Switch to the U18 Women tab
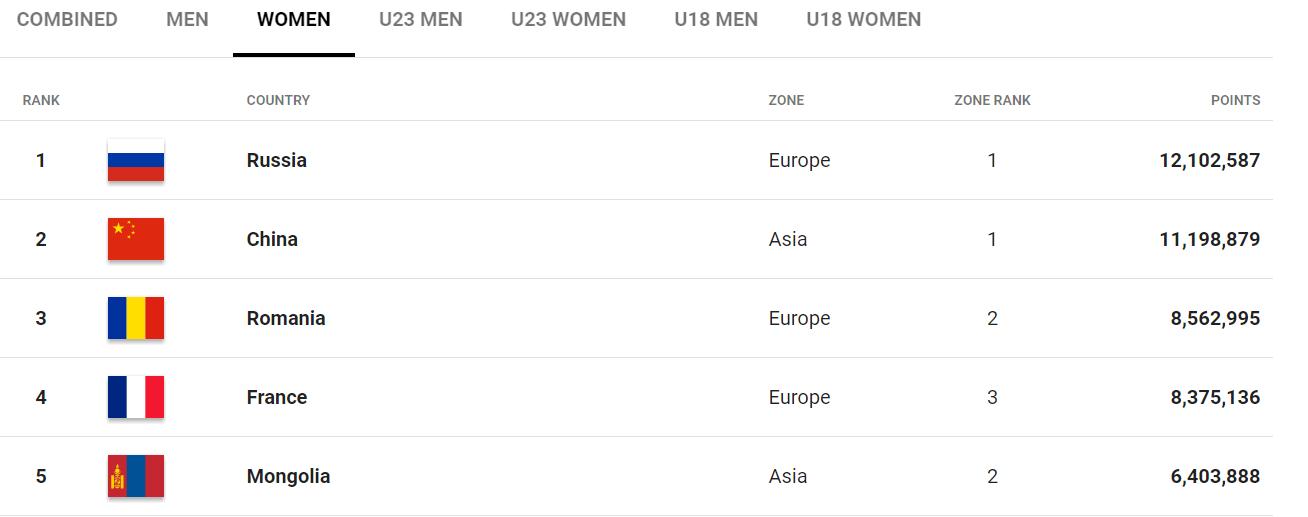This screenshot has width=1308, height=517. coord(863,20)
